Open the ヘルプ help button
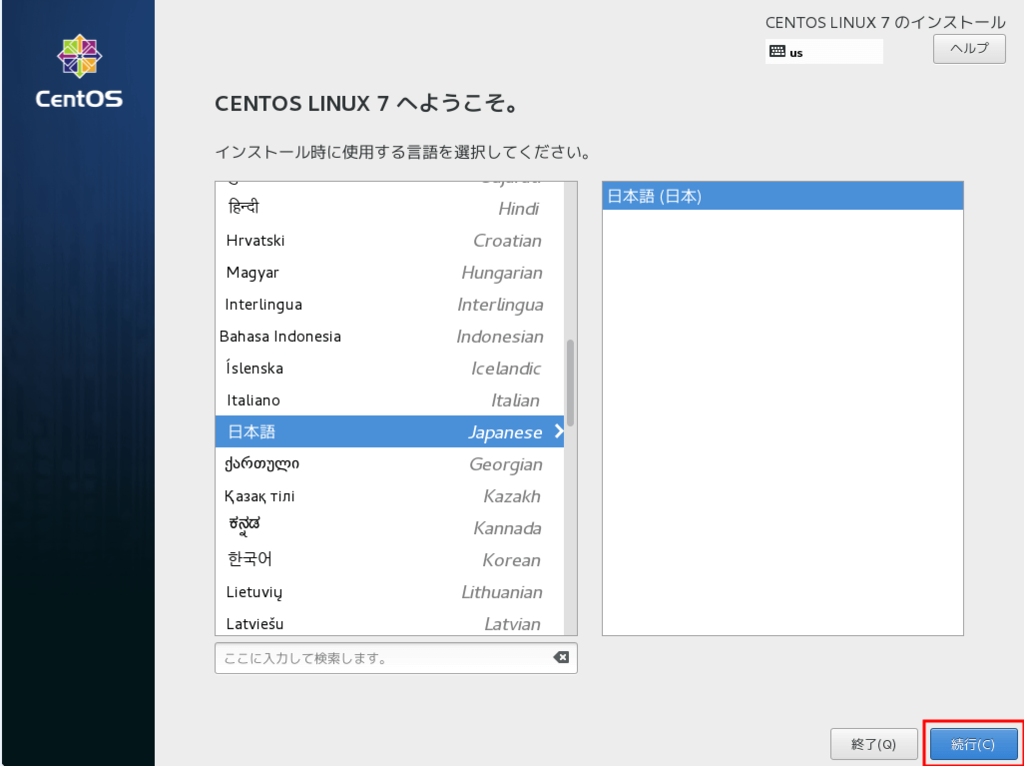The image size is (1024, 766). pyautogui.click(x=969, y=49)
